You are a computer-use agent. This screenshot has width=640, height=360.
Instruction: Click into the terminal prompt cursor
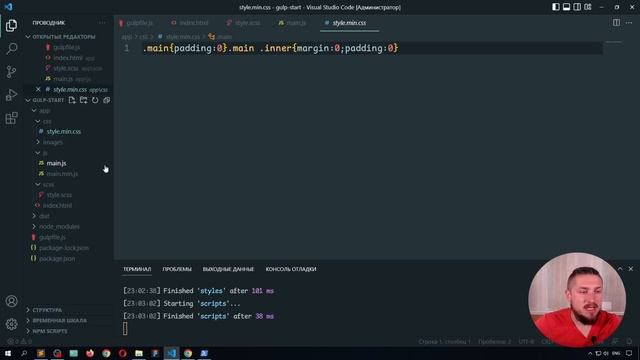point(125,329)
